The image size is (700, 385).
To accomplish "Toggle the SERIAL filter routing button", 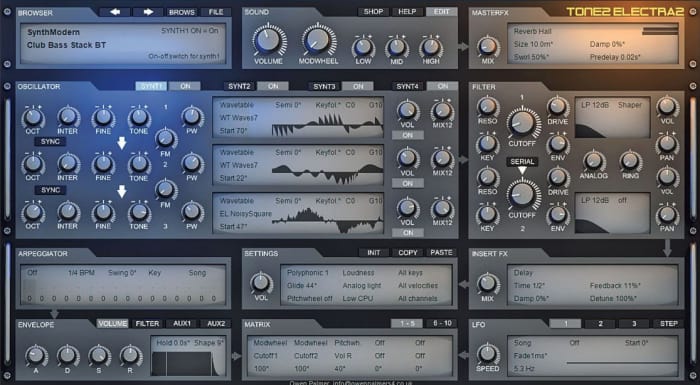I will 522,162.
